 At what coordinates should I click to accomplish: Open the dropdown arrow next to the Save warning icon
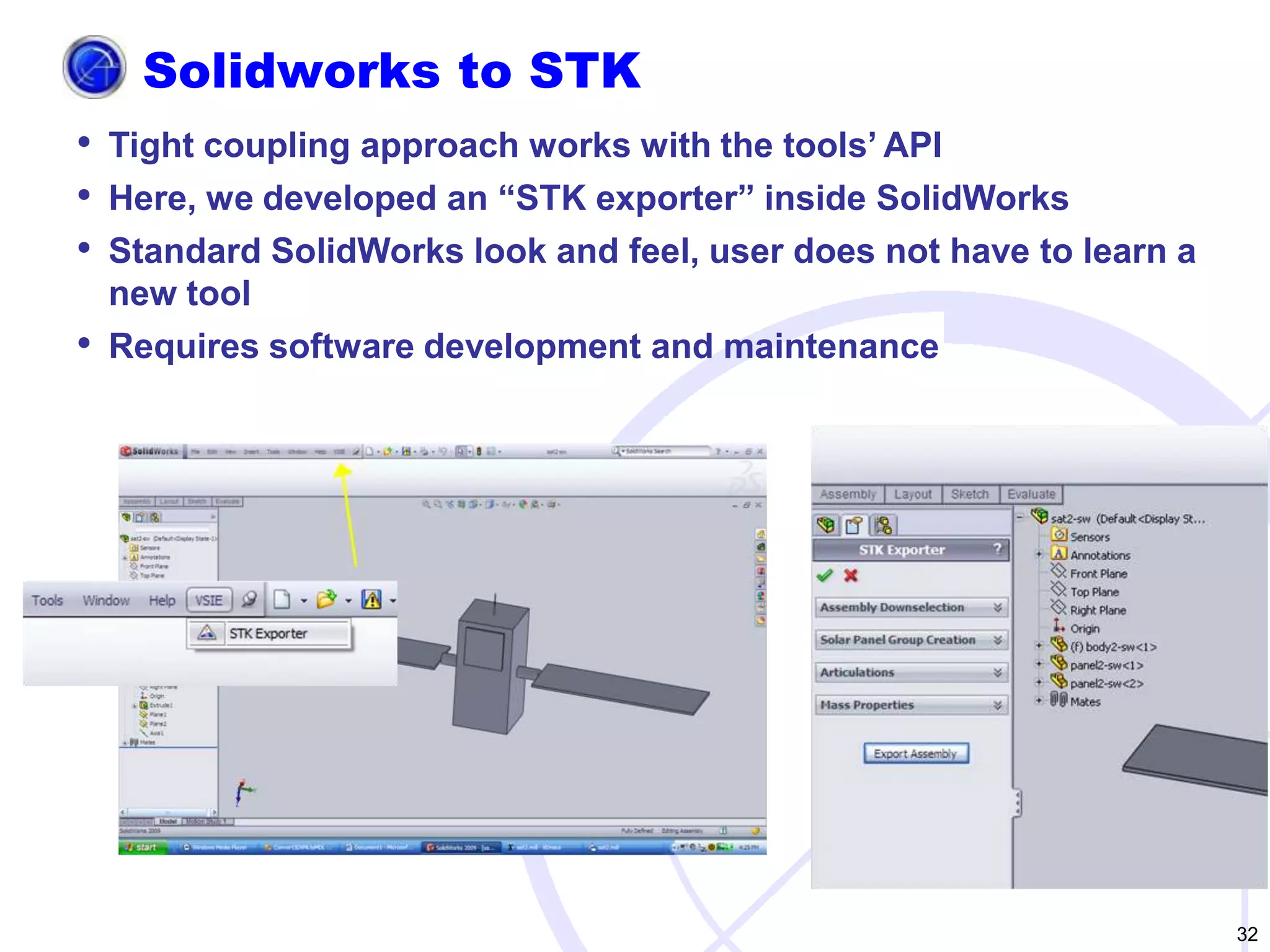393,600
